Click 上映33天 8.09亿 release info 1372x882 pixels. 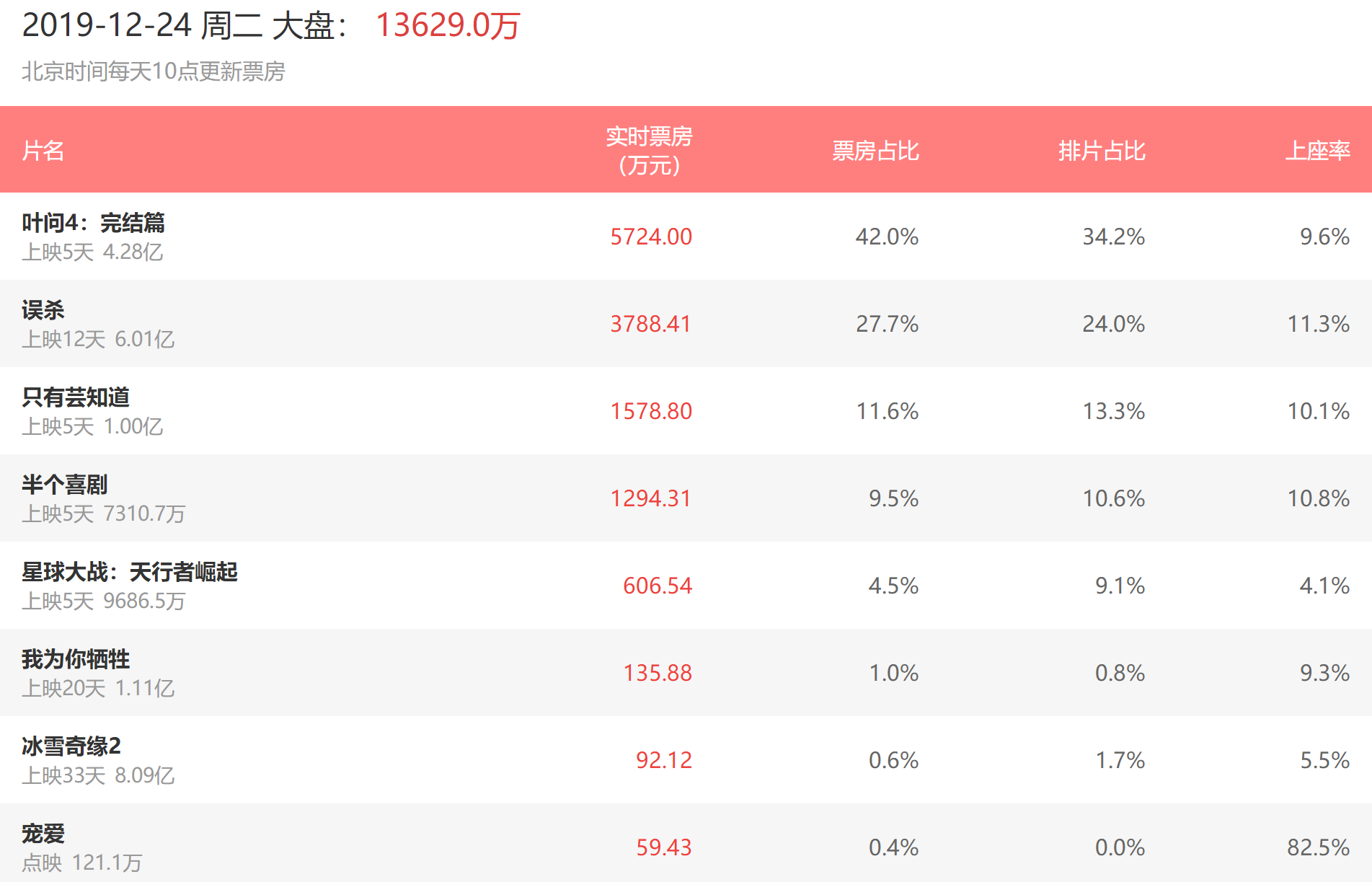[98, 775]
